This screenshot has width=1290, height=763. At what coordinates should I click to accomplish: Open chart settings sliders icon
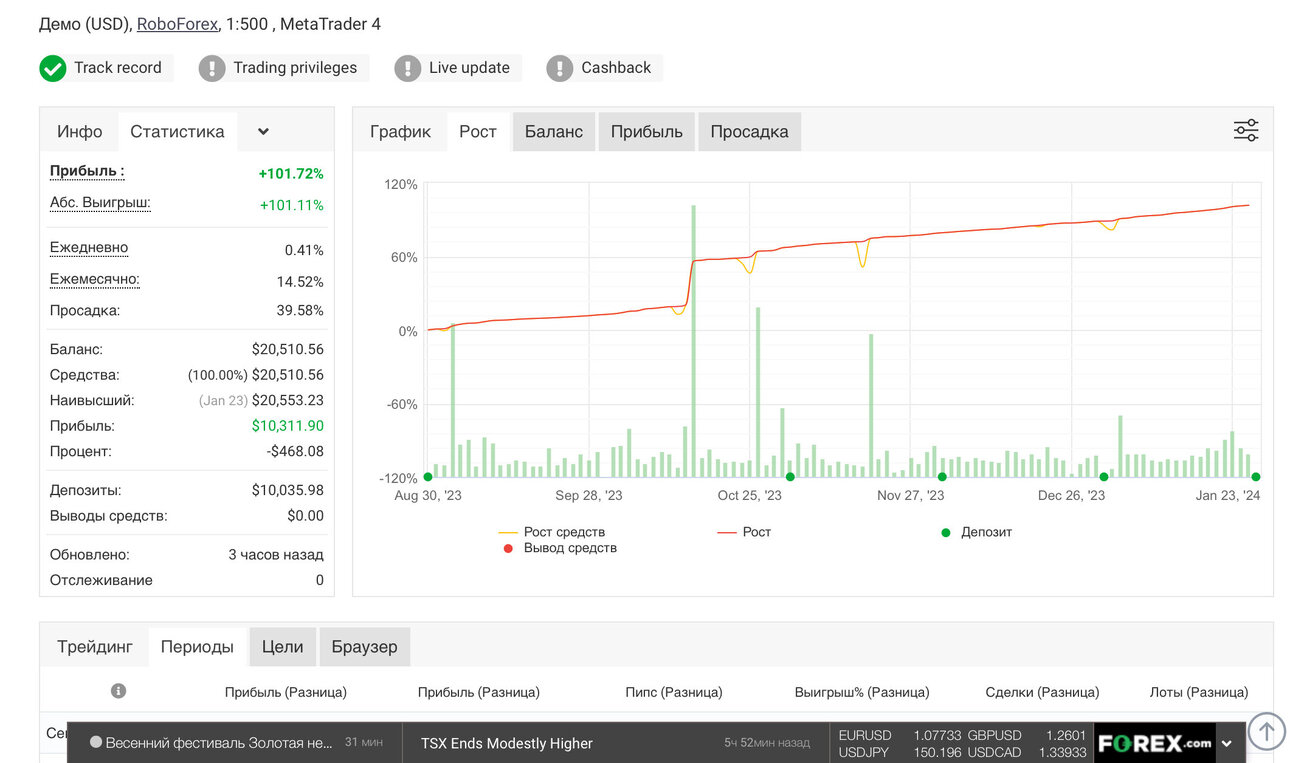tap(1246, 131)
